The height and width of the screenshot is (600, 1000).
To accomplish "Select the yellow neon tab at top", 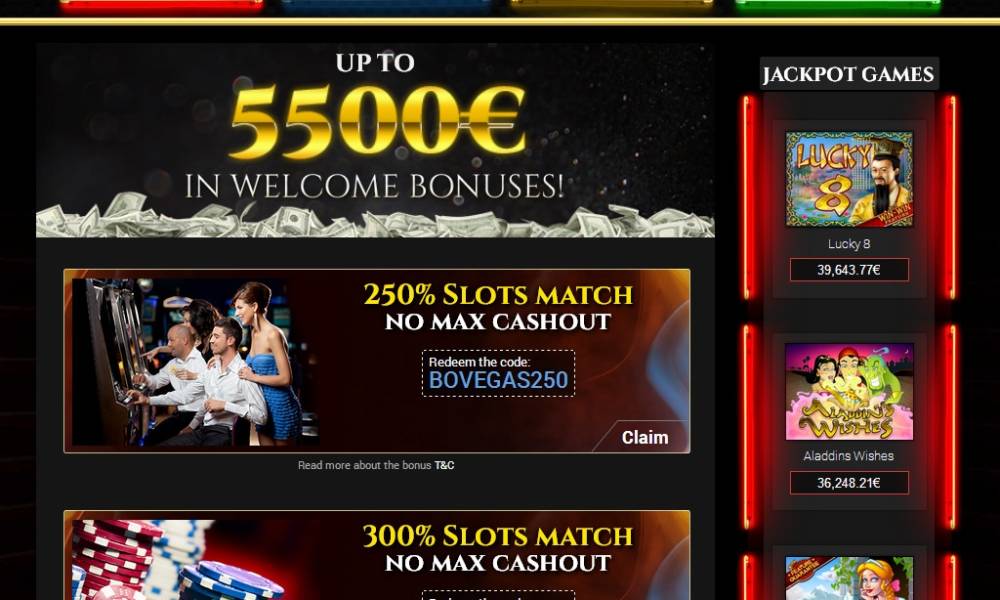I will tap(612, 4).
